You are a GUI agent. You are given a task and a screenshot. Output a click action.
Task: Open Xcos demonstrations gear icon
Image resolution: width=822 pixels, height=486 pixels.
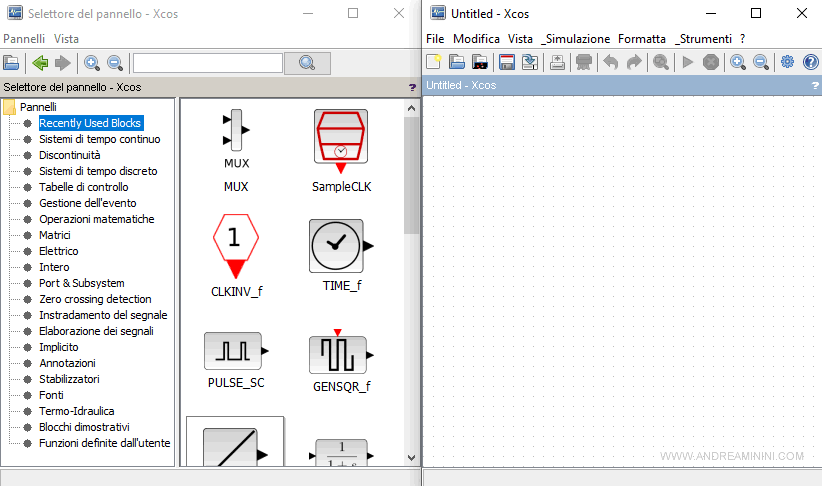787,62
